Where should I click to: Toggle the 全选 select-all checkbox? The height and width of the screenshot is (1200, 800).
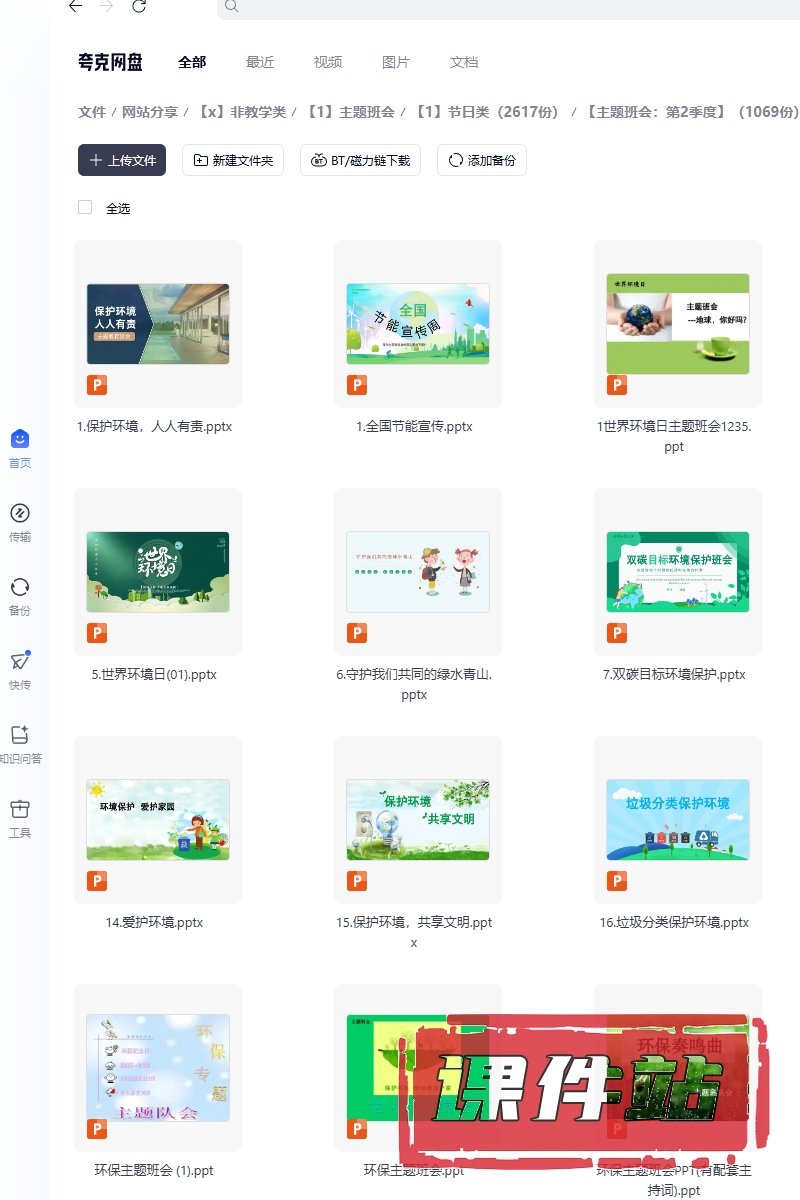tap(85, 207)
